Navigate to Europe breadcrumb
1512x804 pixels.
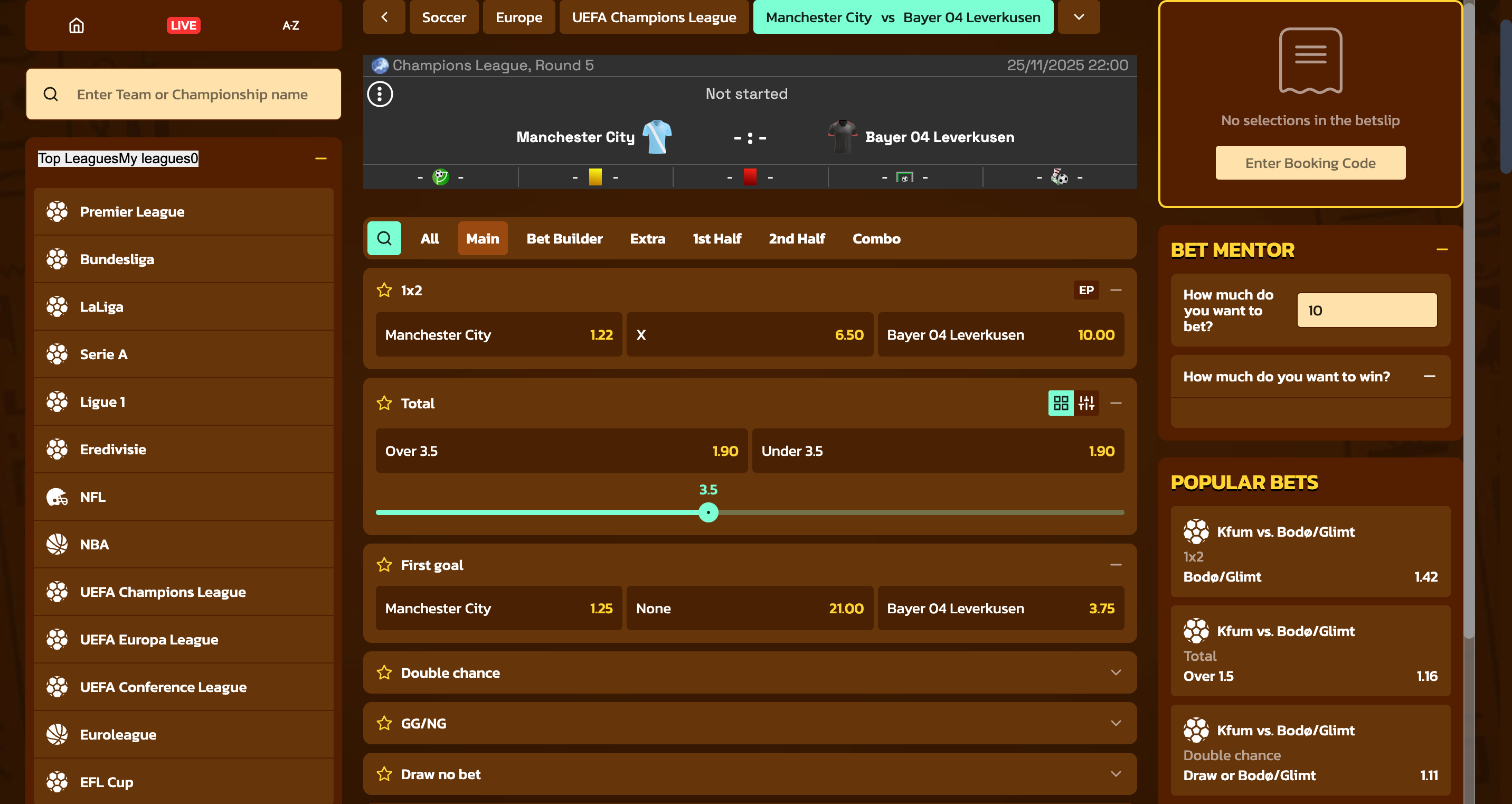point(519,17)
